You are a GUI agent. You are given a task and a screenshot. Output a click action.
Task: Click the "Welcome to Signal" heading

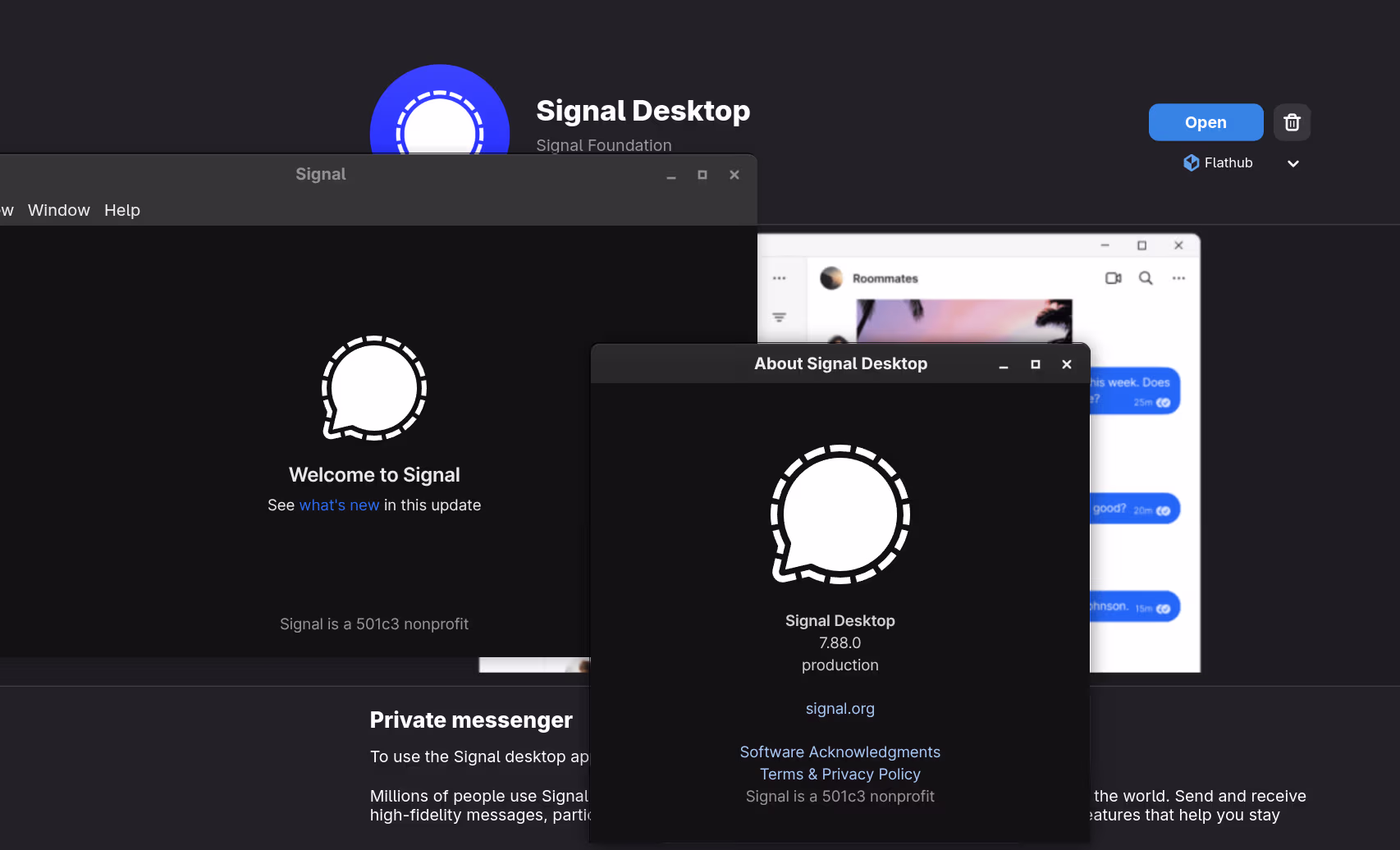click(x=374, y=475)
